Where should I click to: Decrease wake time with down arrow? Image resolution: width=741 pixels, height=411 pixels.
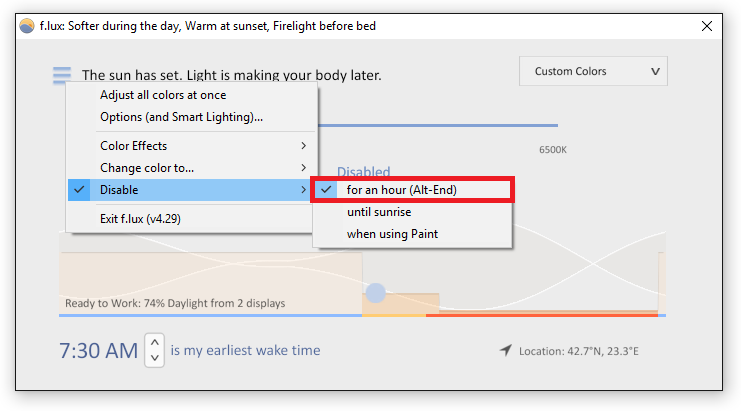tap(155, 358)
